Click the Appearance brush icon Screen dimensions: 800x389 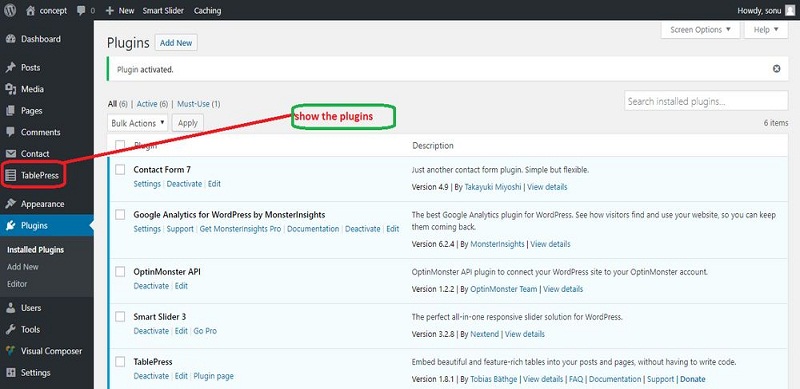pos(11,204)
